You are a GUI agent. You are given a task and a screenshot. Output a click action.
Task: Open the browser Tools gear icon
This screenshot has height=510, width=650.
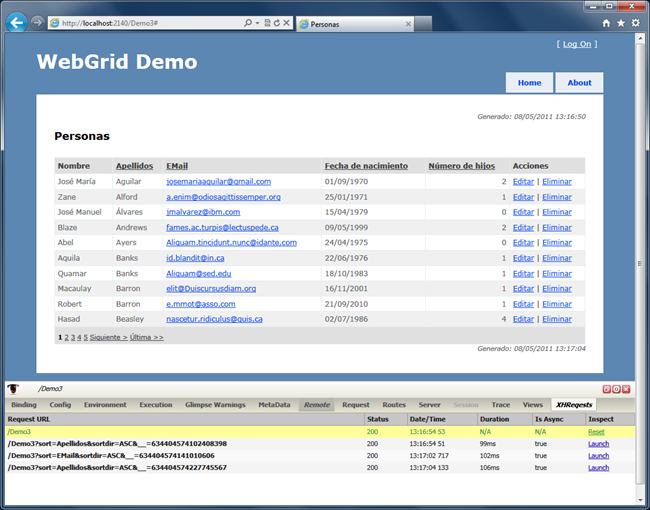[x=635, y=23]
